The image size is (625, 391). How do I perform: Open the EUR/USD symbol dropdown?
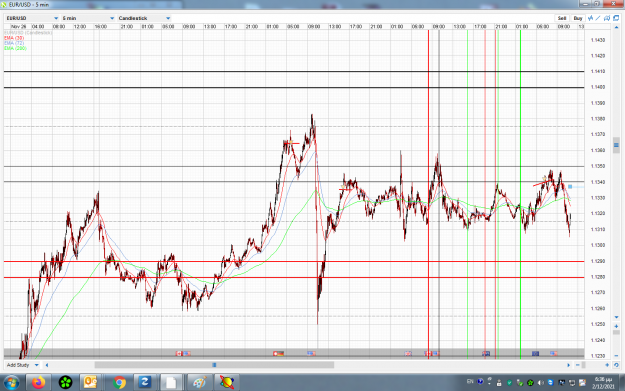pos(32,18)
